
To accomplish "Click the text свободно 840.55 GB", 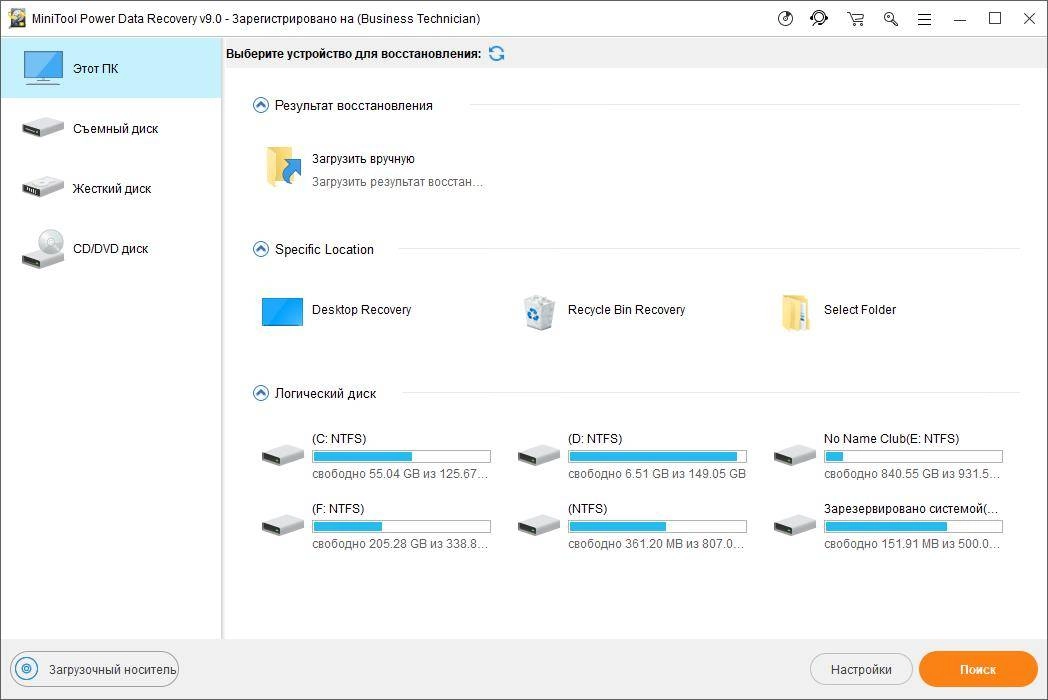I will pyautogui.click(x=881, y=474).
